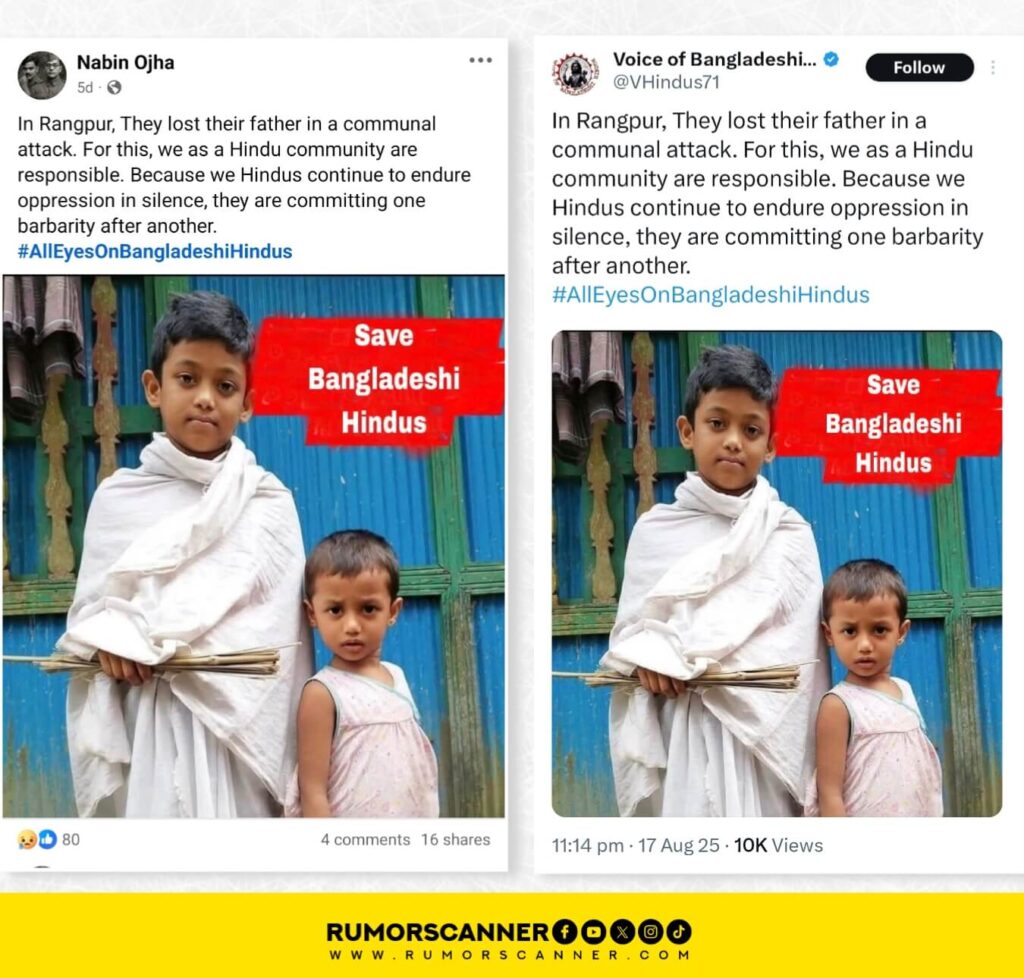The image size is (1024, 978).
Task: Open the three-dot menu on Nabin Ojha's post
Action: 480,60
